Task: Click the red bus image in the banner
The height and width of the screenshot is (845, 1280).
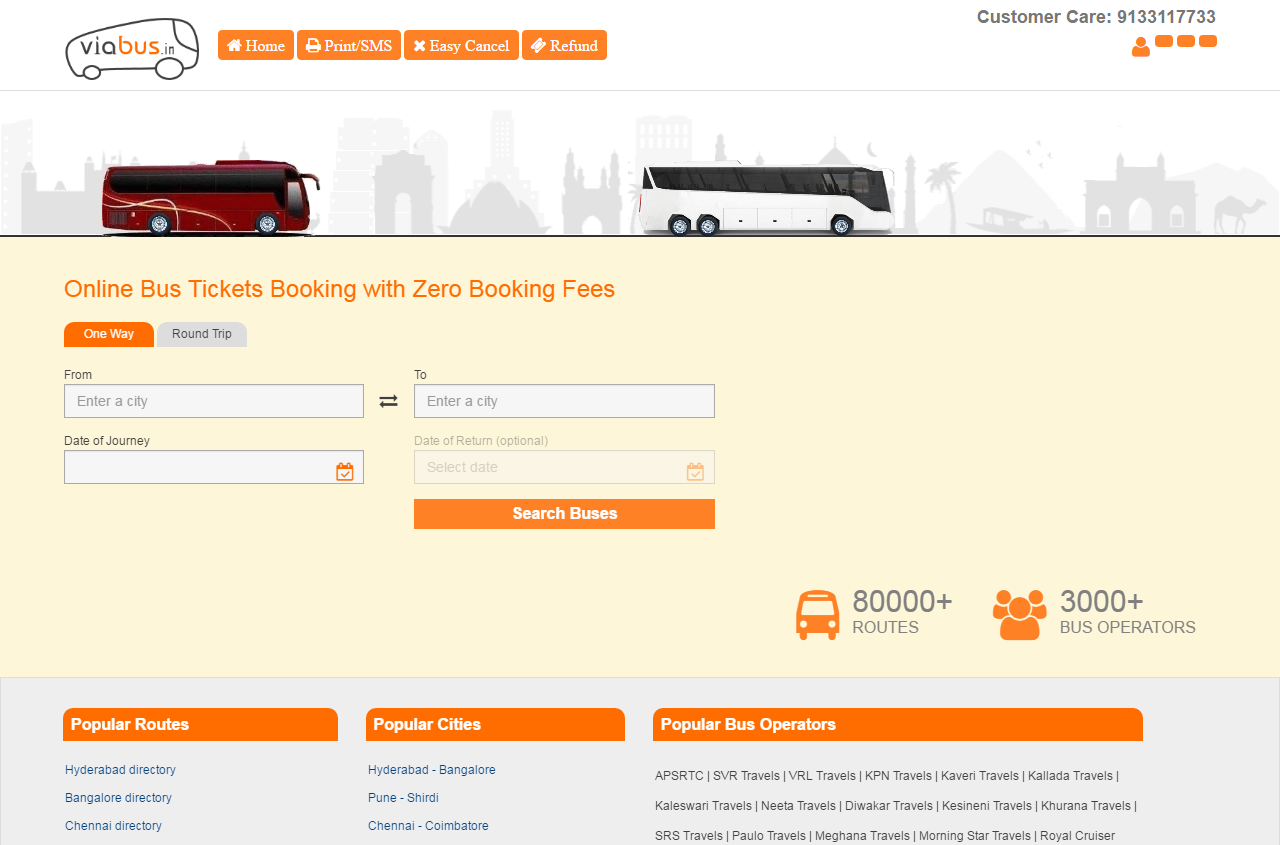Action: [209, 198]
